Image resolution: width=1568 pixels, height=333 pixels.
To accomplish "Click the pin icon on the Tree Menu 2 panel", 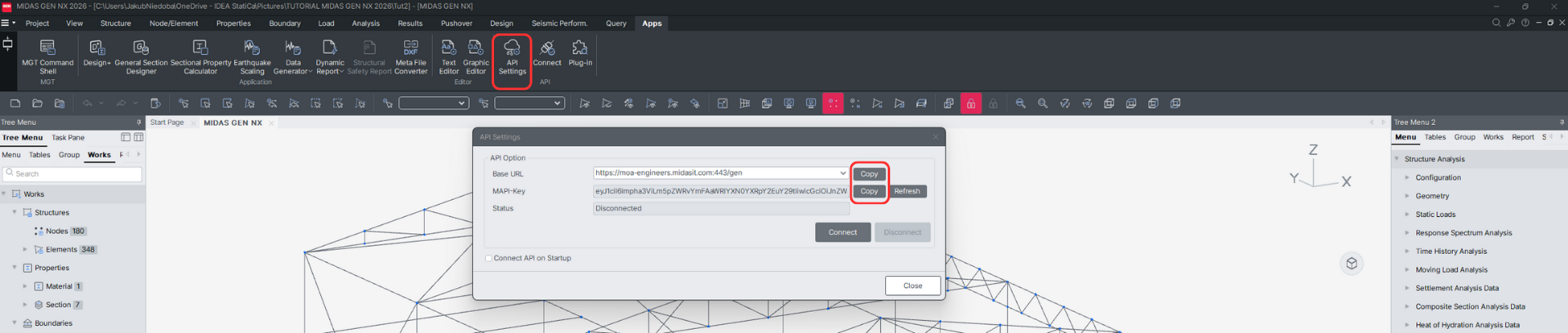I will pyautogui.click(x=1561, y=122).
